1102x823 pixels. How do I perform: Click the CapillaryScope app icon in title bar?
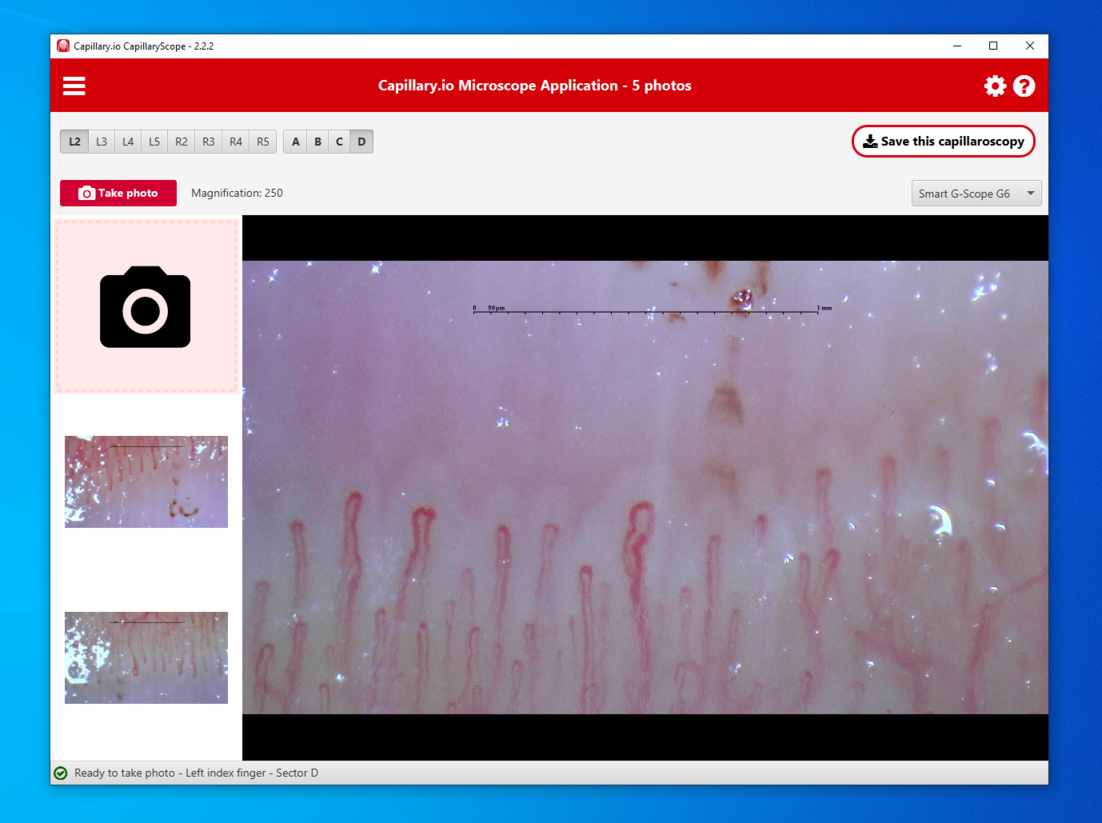(63, 46)
